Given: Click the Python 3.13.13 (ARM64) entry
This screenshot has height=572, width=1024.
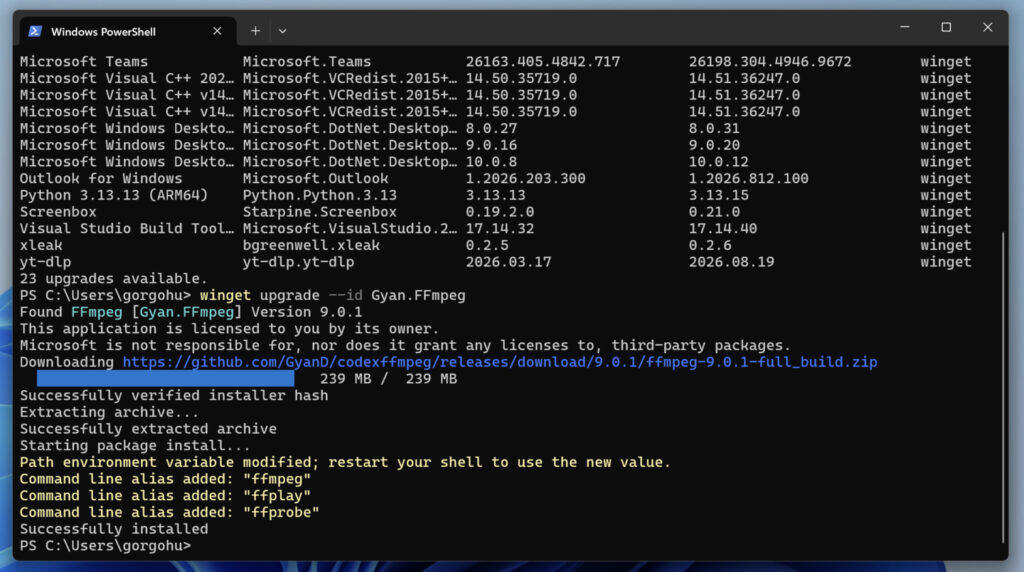Looking at the screenshot, I should [114, 195].
